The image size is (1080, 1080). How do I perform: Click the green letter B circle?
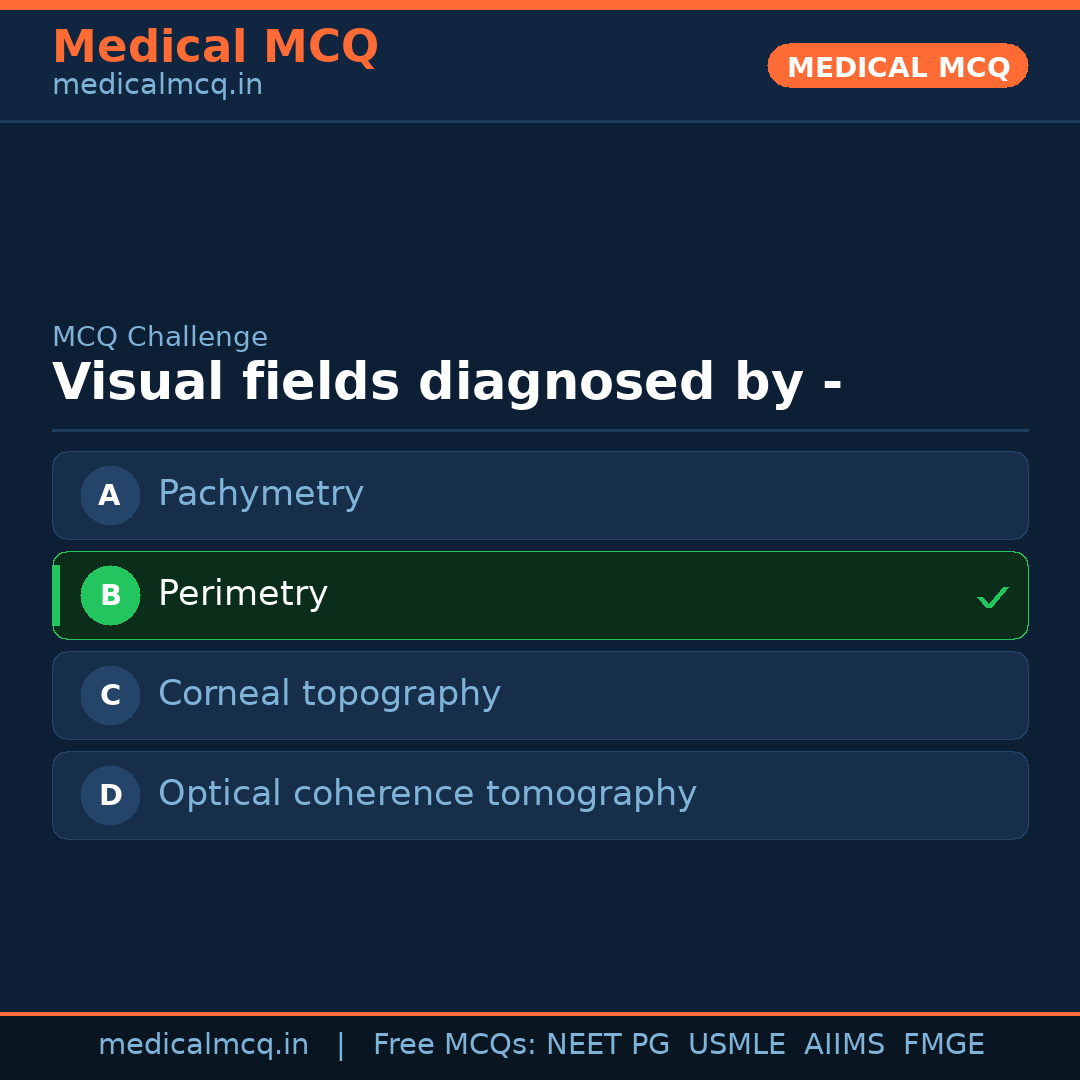pyautogui.click(x=110, y=595)
